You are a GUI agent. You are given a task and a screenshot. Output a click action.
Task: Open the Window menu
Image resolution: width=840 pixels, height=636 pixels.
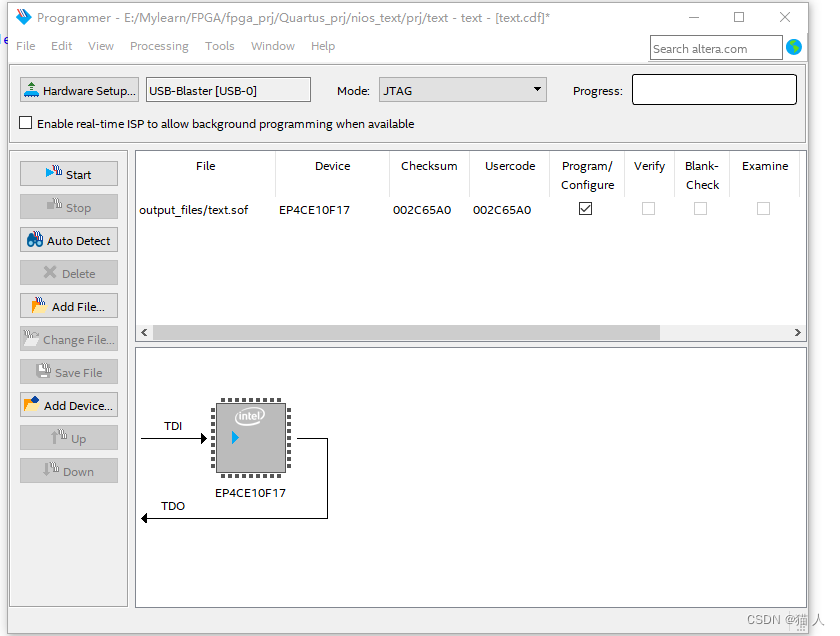pos(273,46)
